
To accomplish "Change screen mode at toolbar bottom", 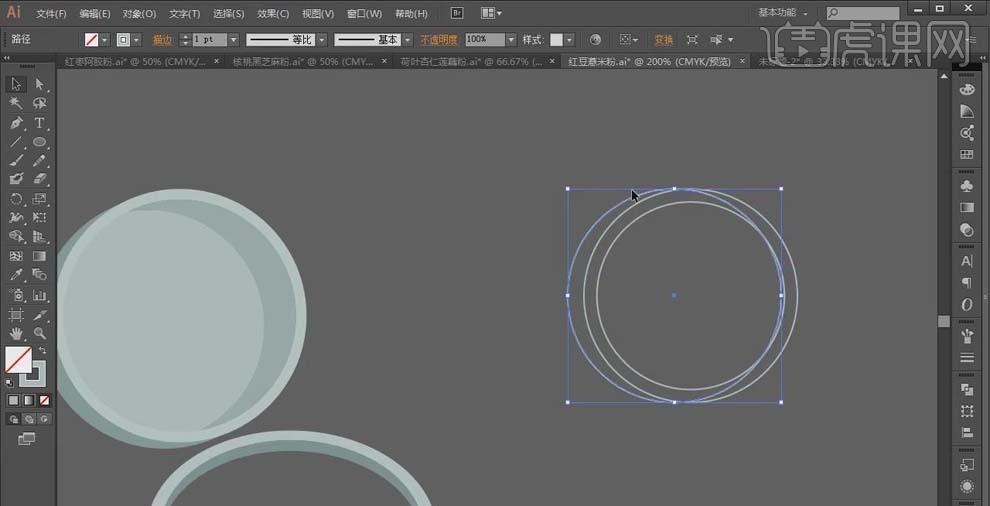I will [27, 438].
